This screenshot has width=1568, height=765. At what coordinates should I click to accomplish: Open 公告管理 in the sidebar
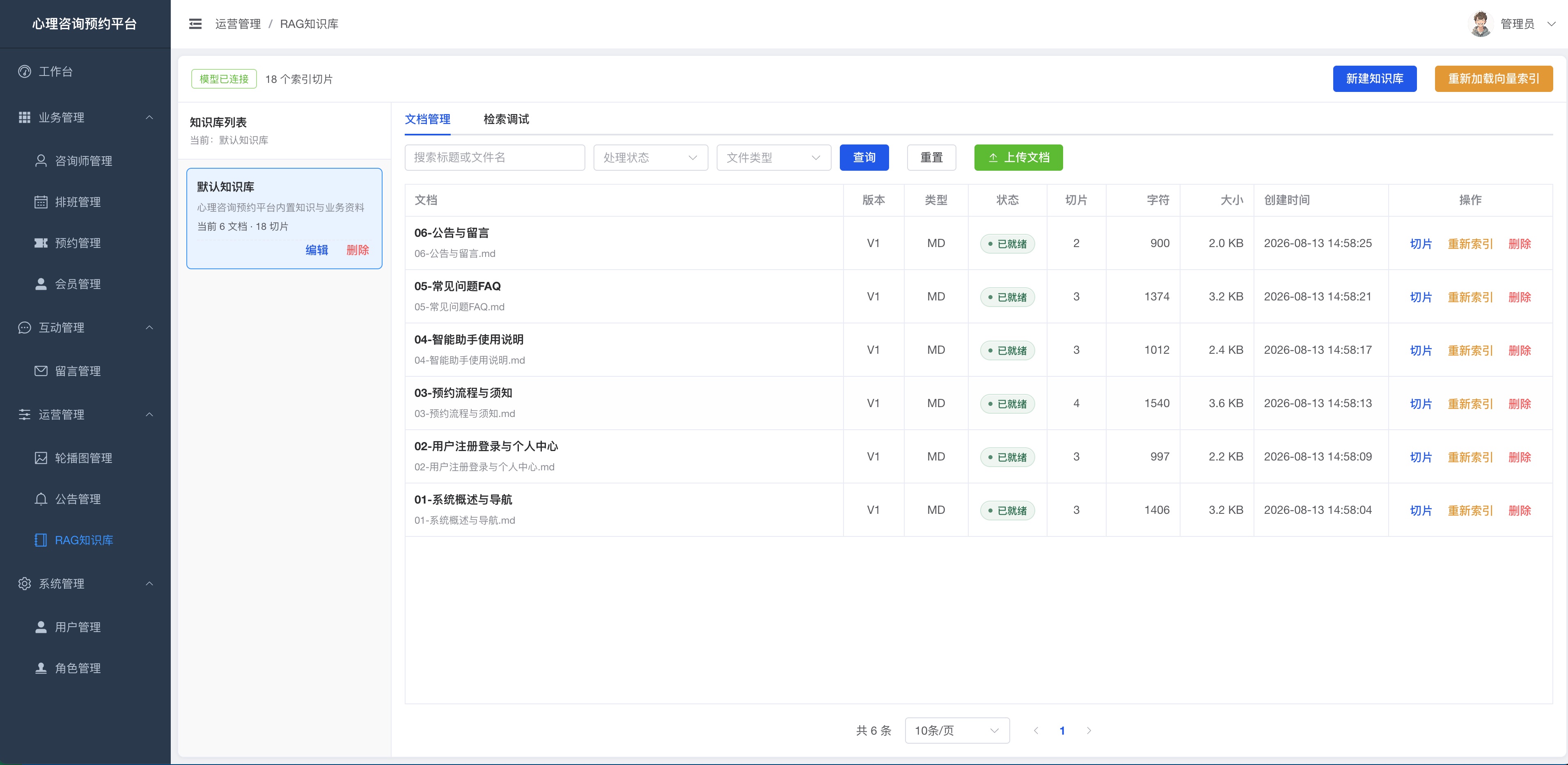click(85, 499)
